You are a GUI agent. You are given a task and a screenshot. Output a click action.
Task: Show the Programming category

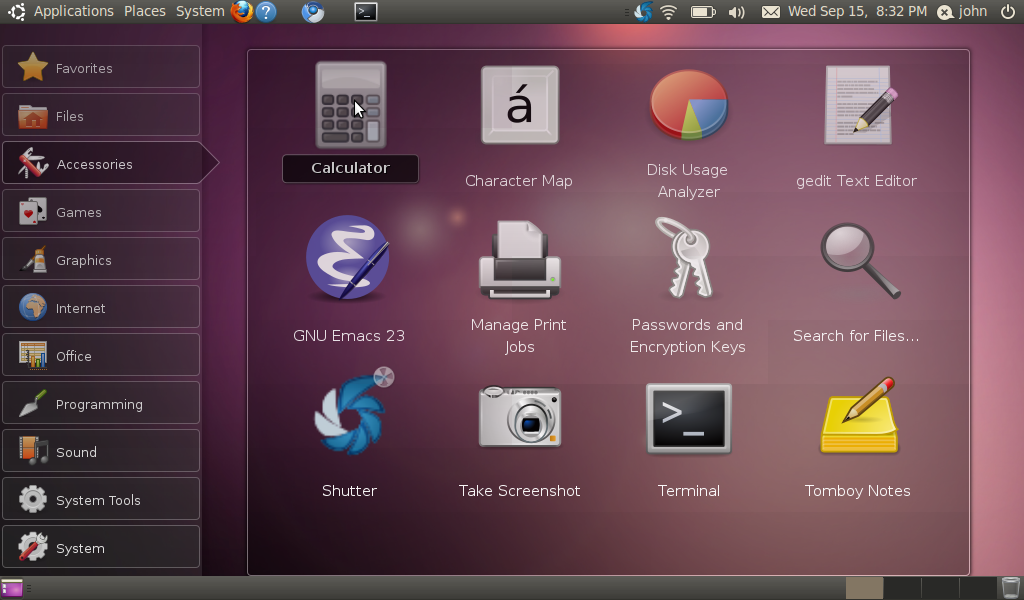tap(101, 404)
